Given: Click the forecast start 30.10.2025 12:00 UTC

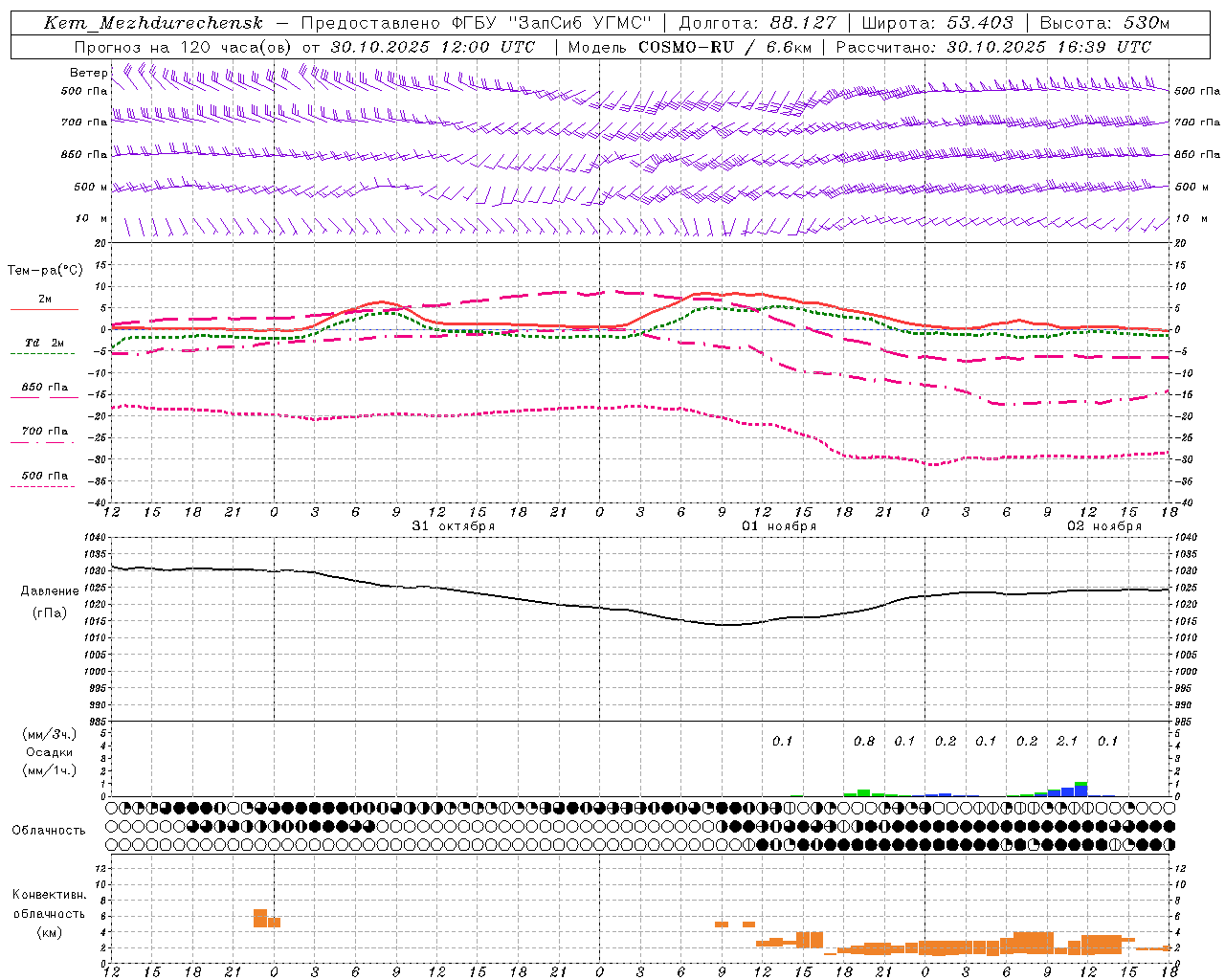Looking at the screenshot, I should [x=432, y=47].
